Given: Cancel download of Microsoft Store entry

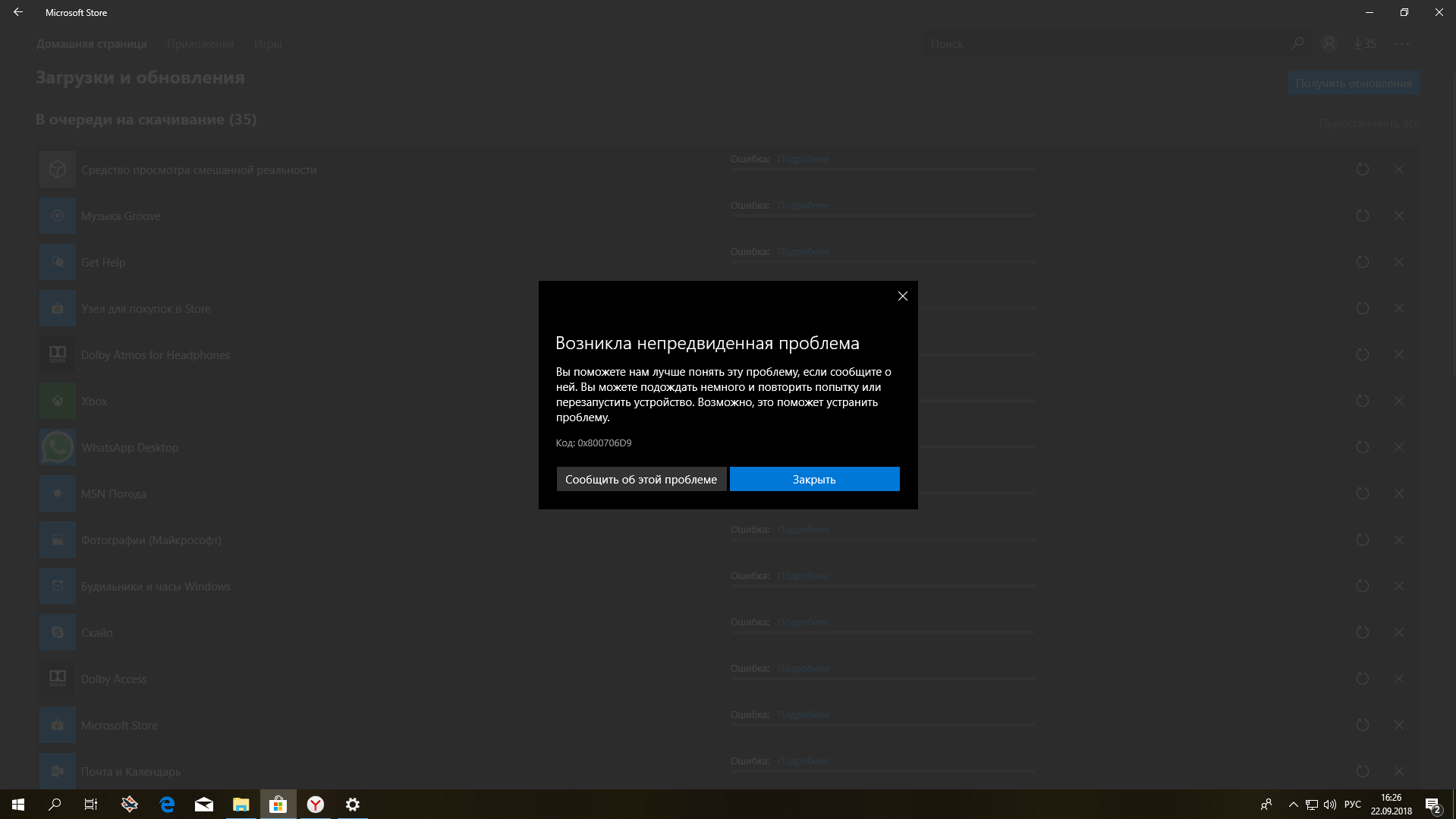Looking at the screenshot, I should coord(1398,725).
